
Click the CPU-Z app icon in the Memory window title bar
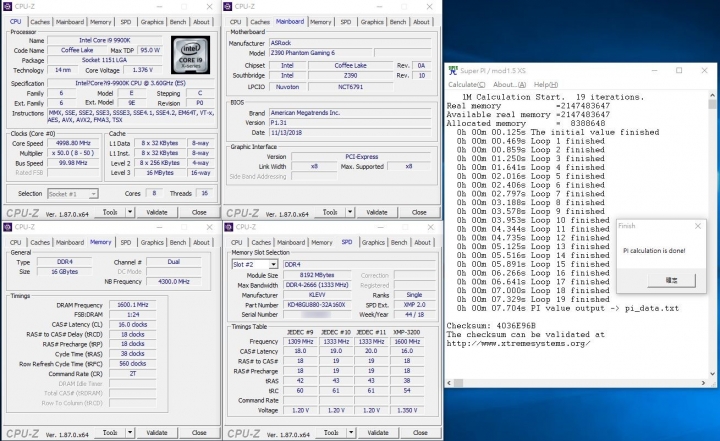tap(7, 227)
